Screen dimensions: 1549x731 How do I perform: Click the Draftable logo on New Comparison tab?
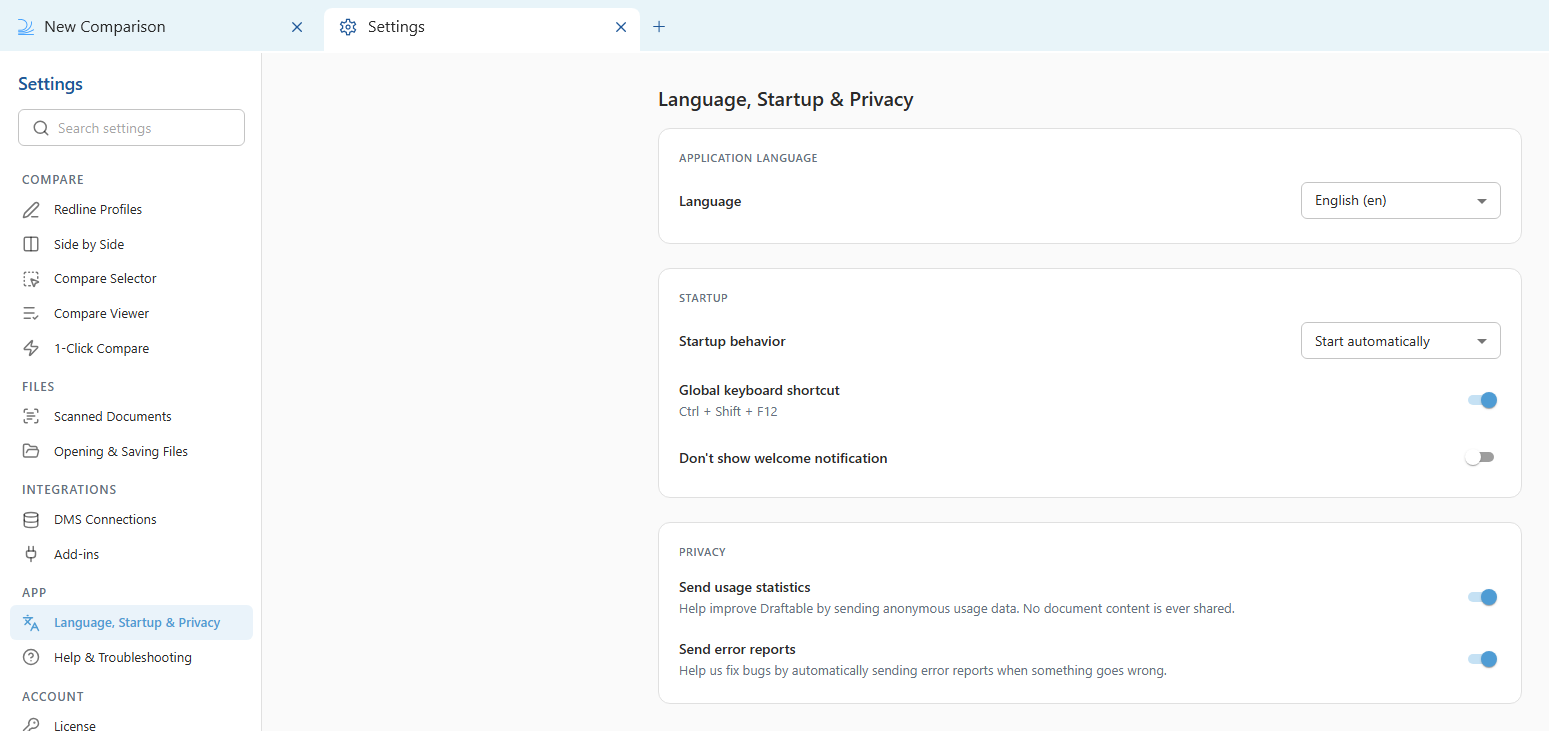(x=26, y=27)
